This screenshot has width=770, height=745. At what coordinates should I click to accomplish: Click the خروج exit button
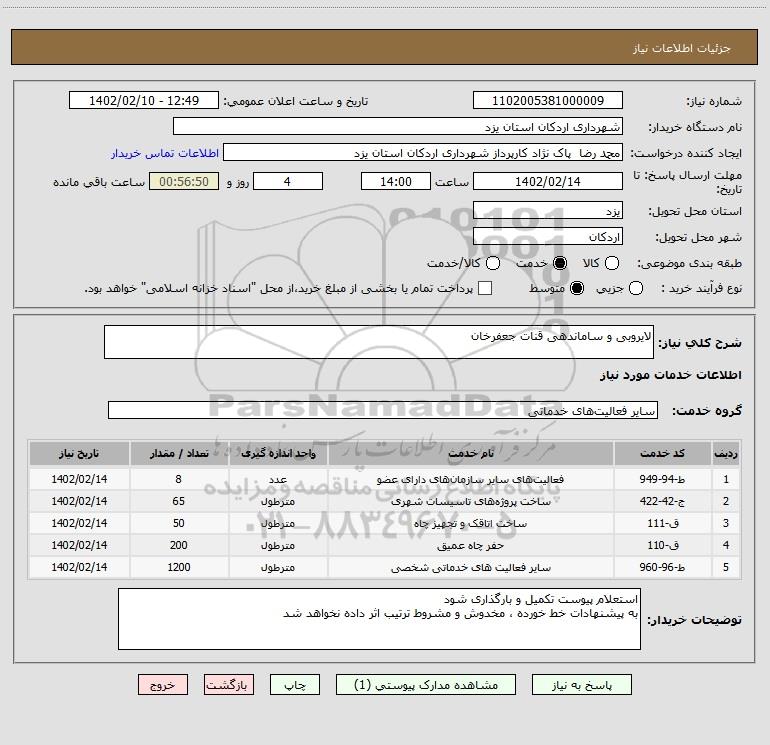tap(163, 685)
